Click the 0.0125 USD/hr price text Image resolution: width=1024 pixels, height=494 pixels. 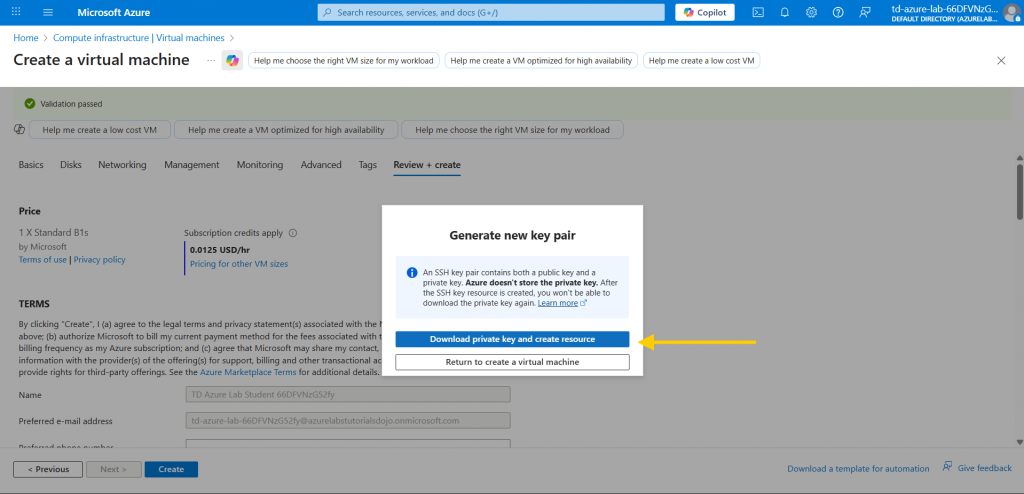[219, 250]
